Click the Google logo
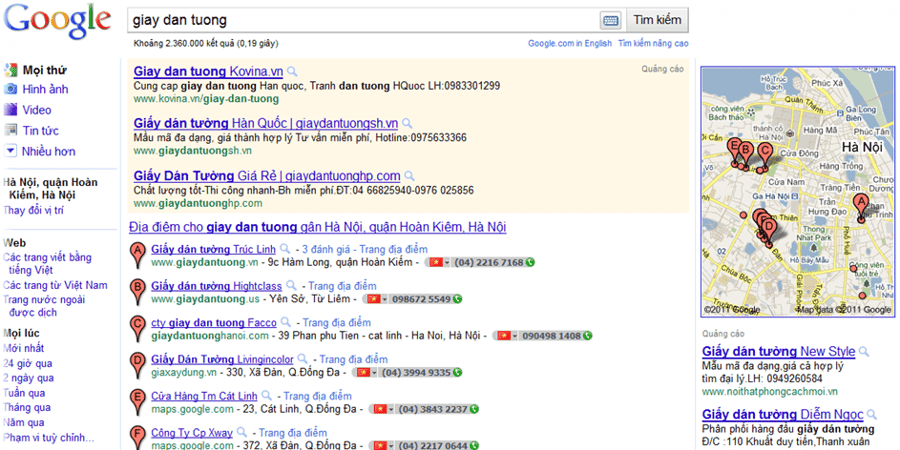Image resolution: width=900 pixels, height=450 pixels. 57,22
